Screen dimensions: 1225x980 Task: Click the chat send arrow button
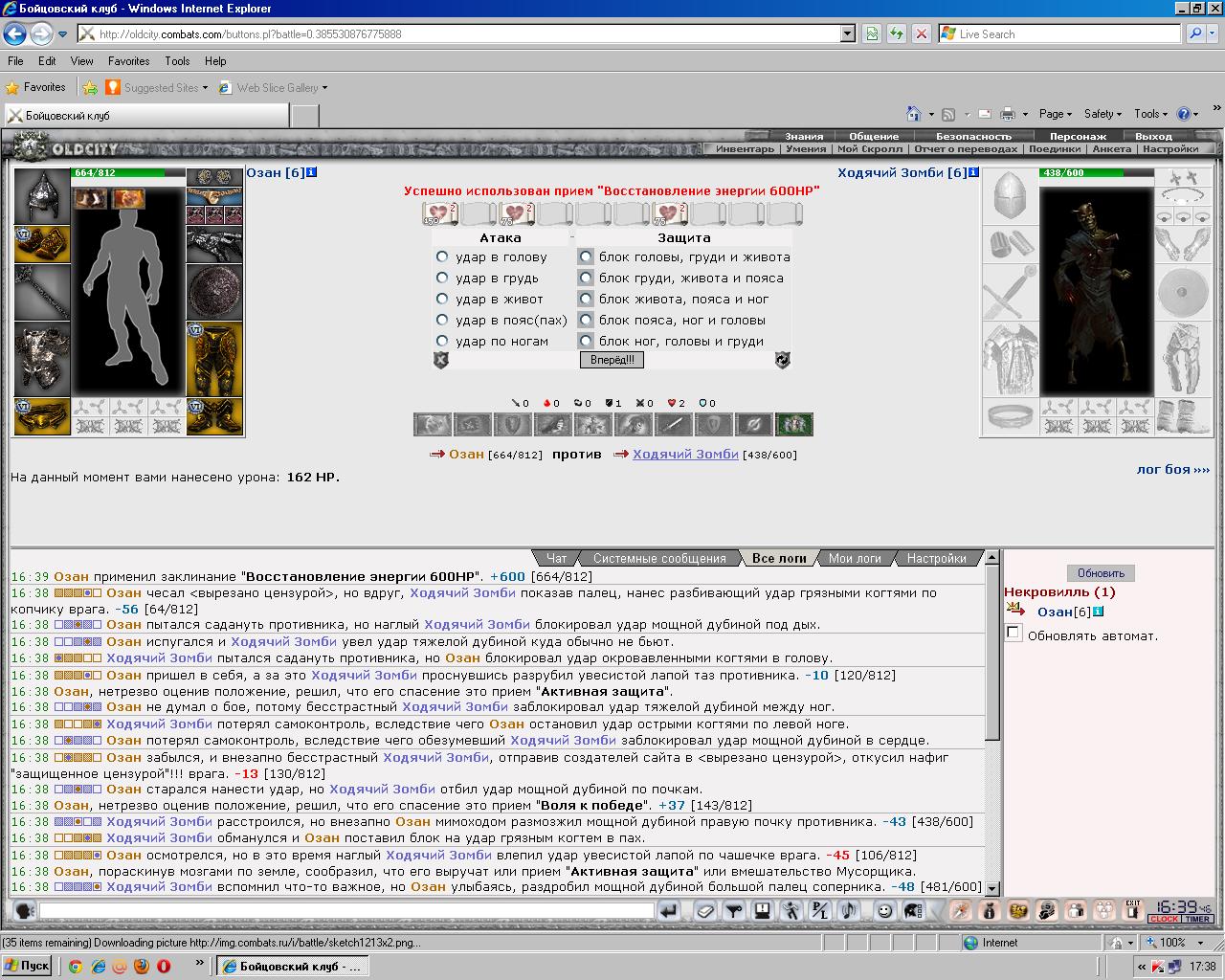click(x=670, y=910)
